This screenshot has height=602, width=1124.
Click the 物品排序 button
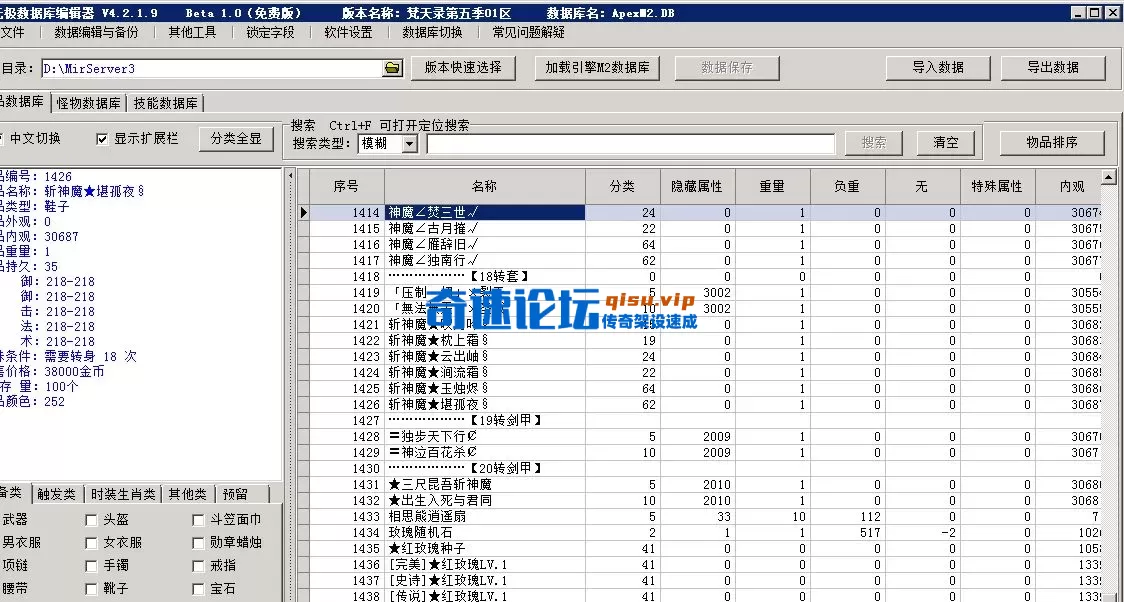tap(1054, 142)
